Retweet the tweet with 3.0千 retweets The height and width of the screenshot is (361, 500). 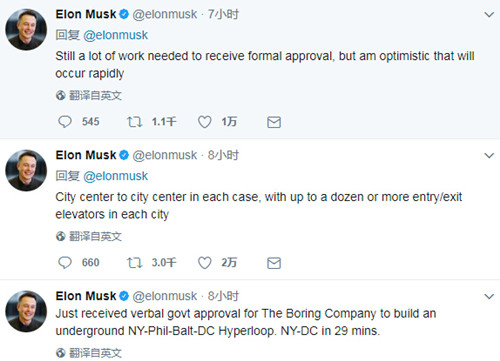coord(134,263)
